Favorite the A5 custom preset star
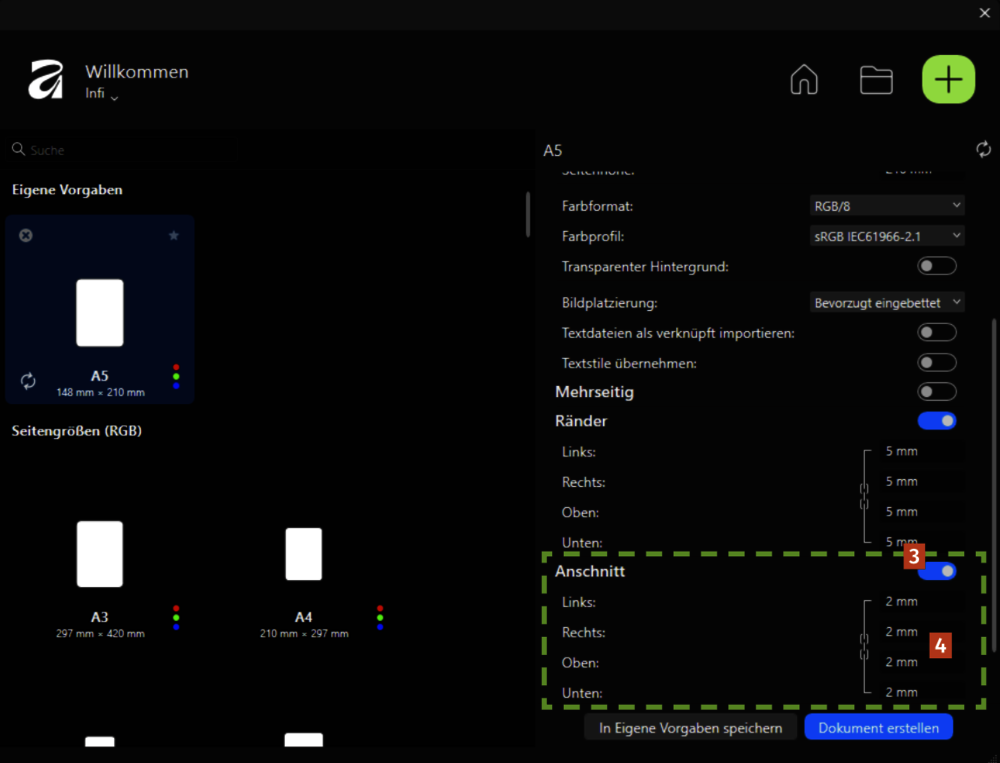Screen dimensions: 1000x763 click(x=173, y=235)
